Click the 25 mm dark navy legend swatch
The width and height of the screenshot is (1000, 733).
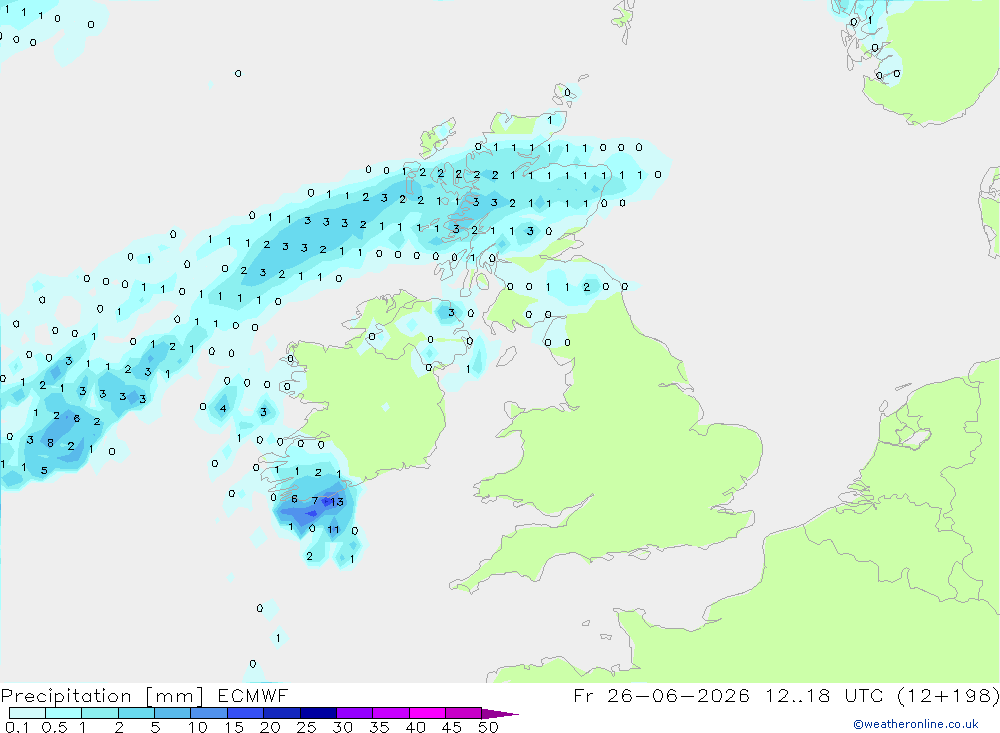tap(318, 713)
